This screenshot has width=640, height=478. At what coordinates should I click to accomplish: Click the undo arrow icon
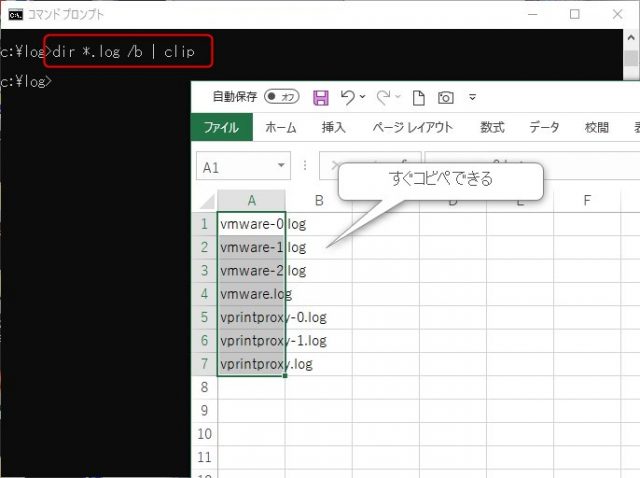tap(347, 97)
